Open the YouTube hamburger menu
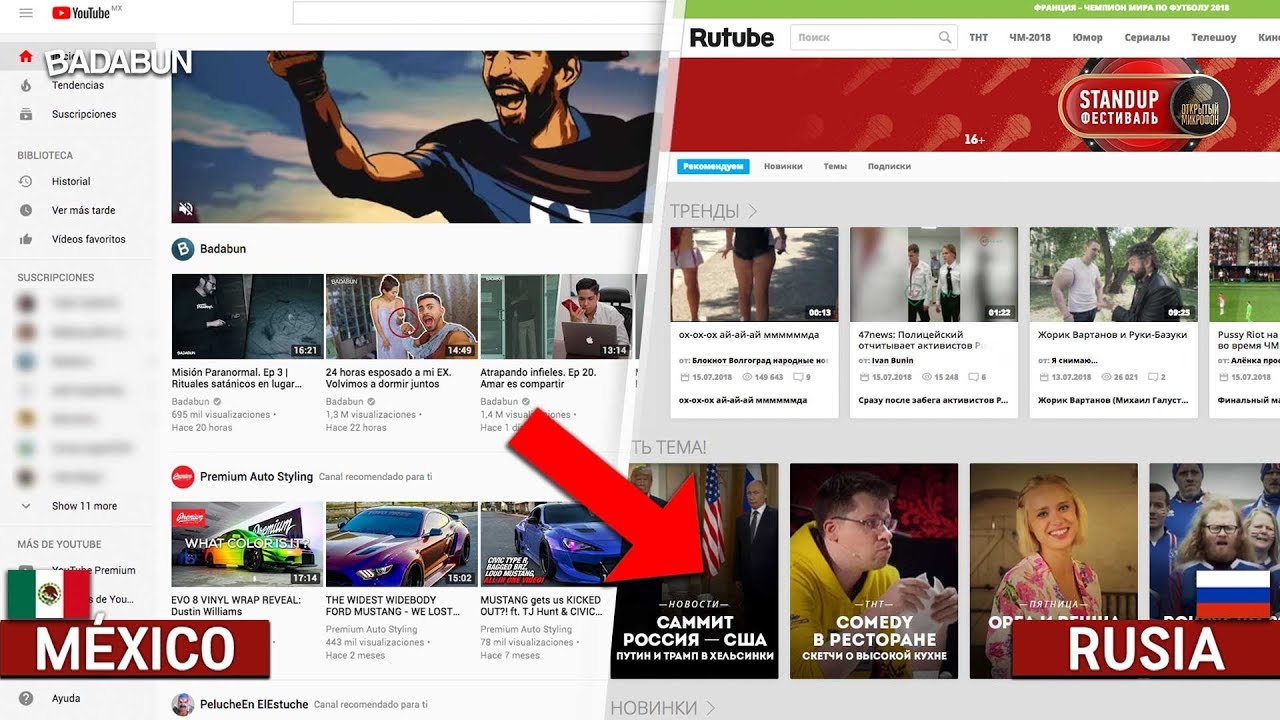1280x720 pixels. [x=26, y=13]
